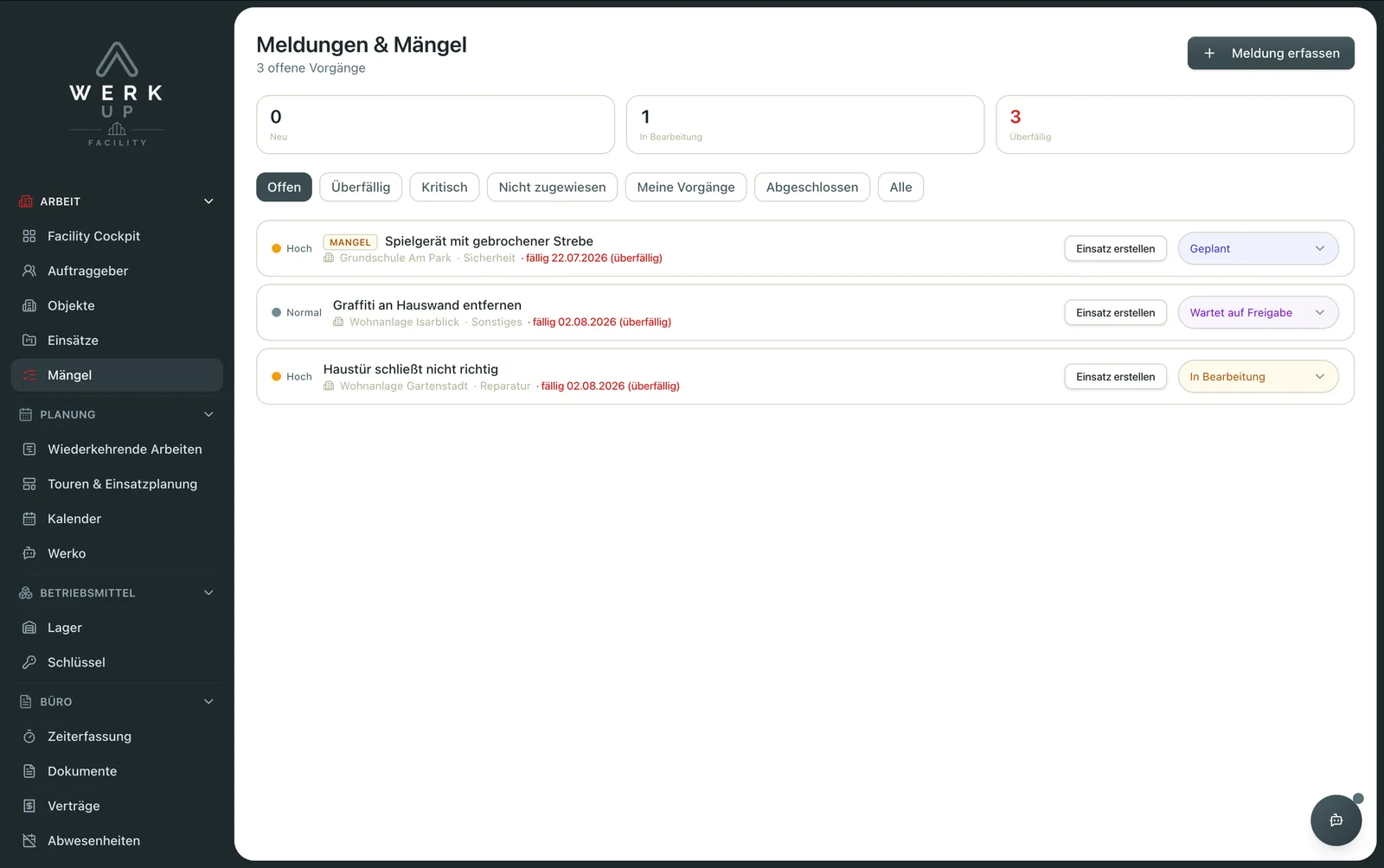
Task: Click the Touren & Einsatzplanung icon
Action: point(29,484)
